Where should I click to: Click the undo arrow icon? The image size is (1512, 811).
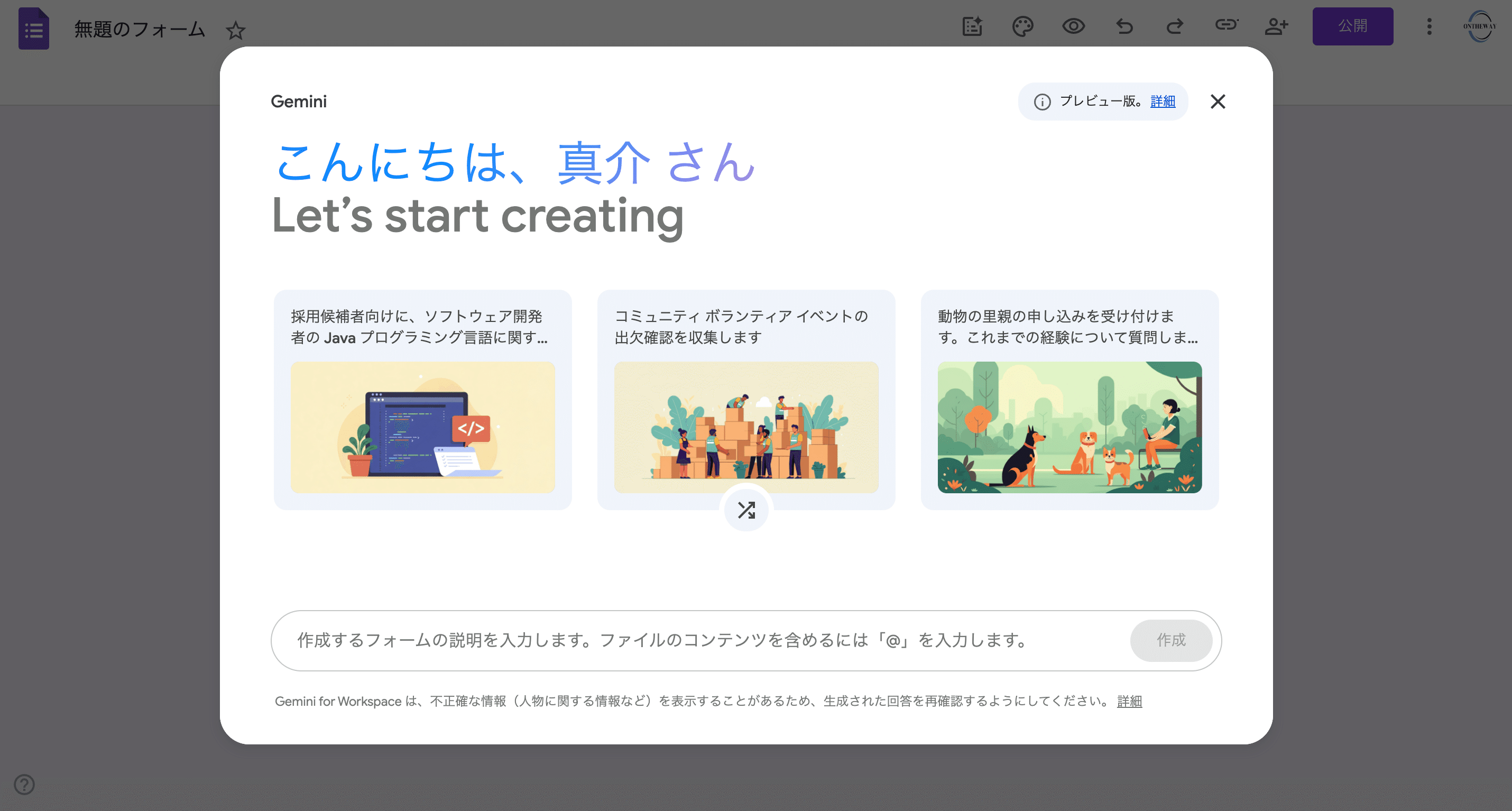(x=1124, y=26)
